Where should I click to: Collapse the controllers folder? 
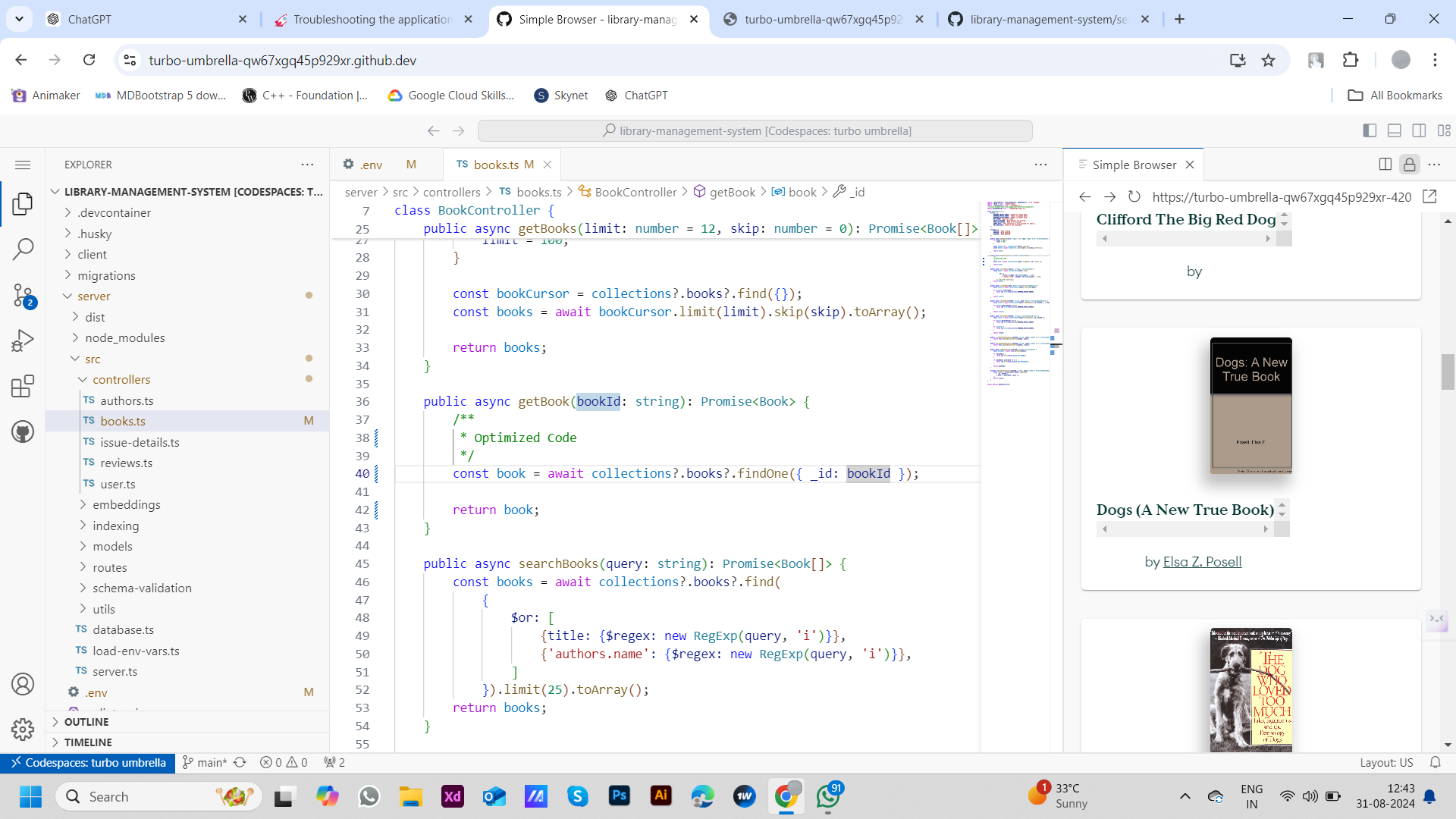[121, 379]
